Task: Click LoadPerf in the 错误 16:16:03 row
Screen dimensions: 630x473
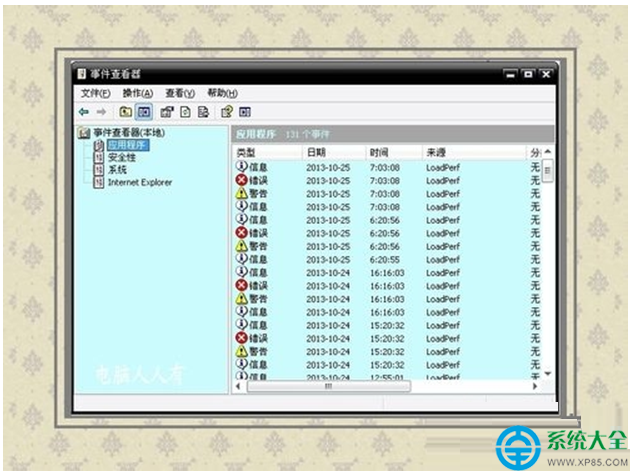Action: [443, 286]
